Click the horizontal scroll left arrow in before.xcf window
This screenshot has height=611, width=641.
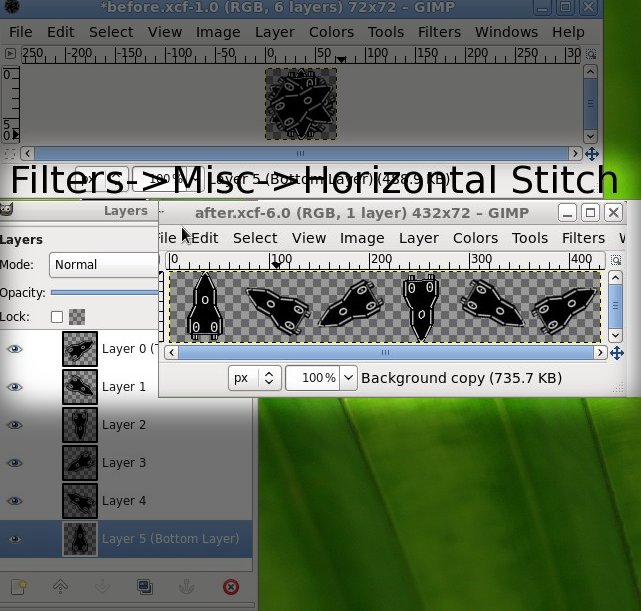[27, 154]
